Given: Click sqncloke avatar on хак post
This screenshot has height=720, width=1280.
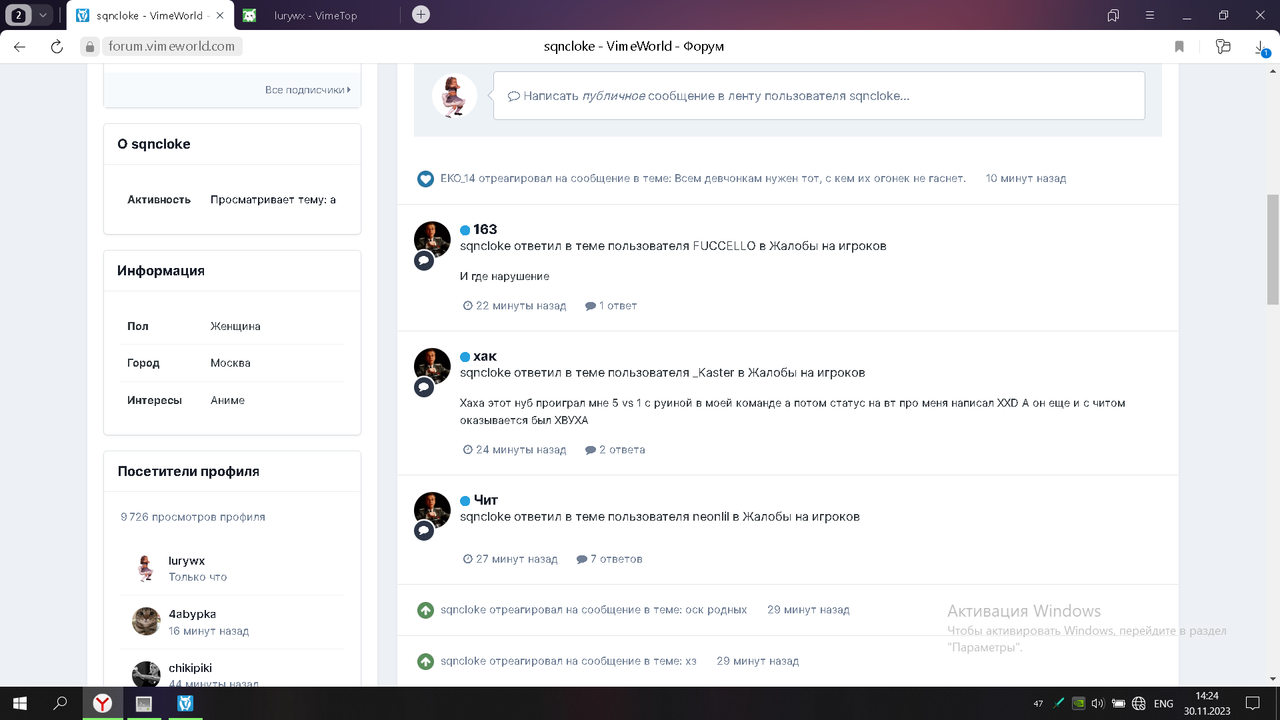Looking at the screenshot, I should click(x=432, y=367).
